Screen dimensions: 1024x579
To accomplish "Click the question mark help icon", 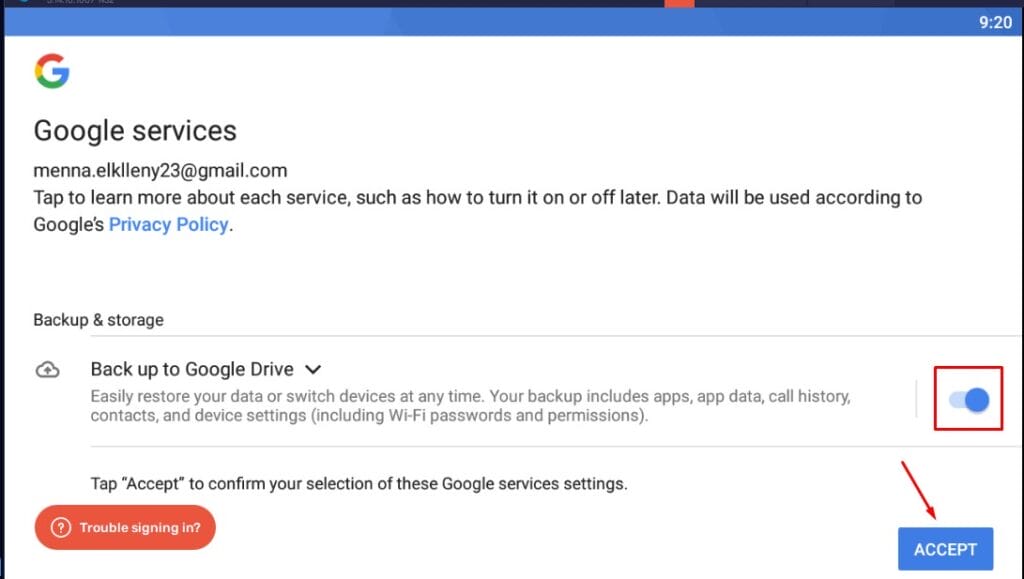I will click(61, 527).
